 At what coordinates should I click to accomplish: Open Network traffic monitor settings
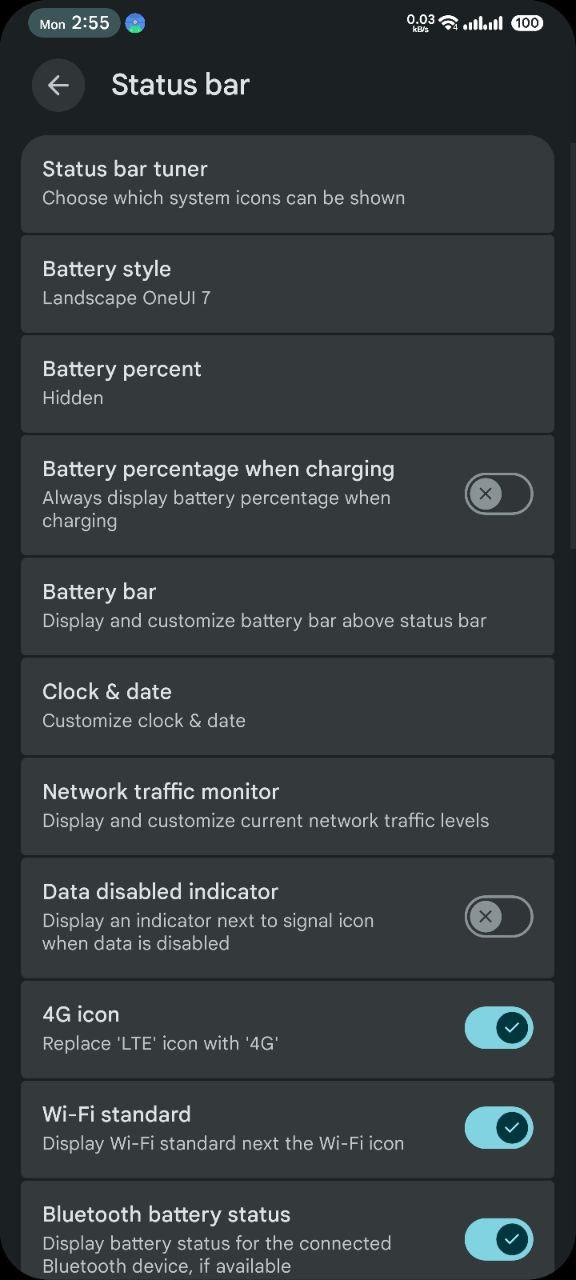tap(288, 806)
